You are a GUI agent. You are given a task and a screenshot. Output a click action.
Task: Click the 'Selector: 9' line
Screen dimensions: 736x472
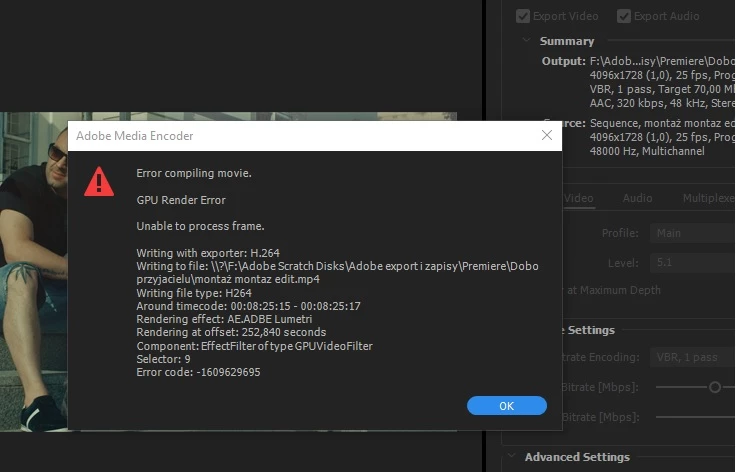[x=163, y=359]
